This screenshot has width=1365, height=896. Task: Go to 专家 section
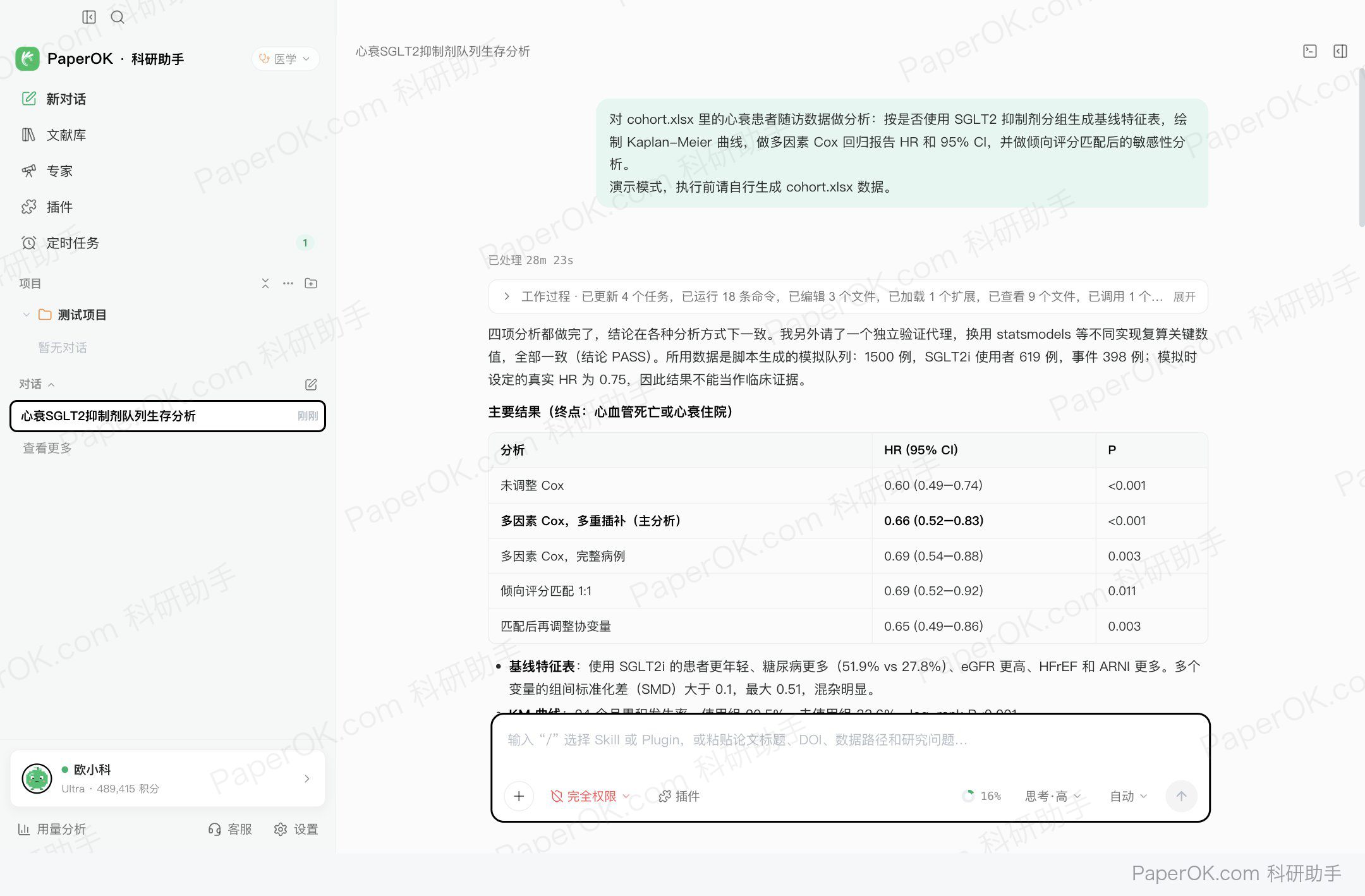click(x=167, y=171)
